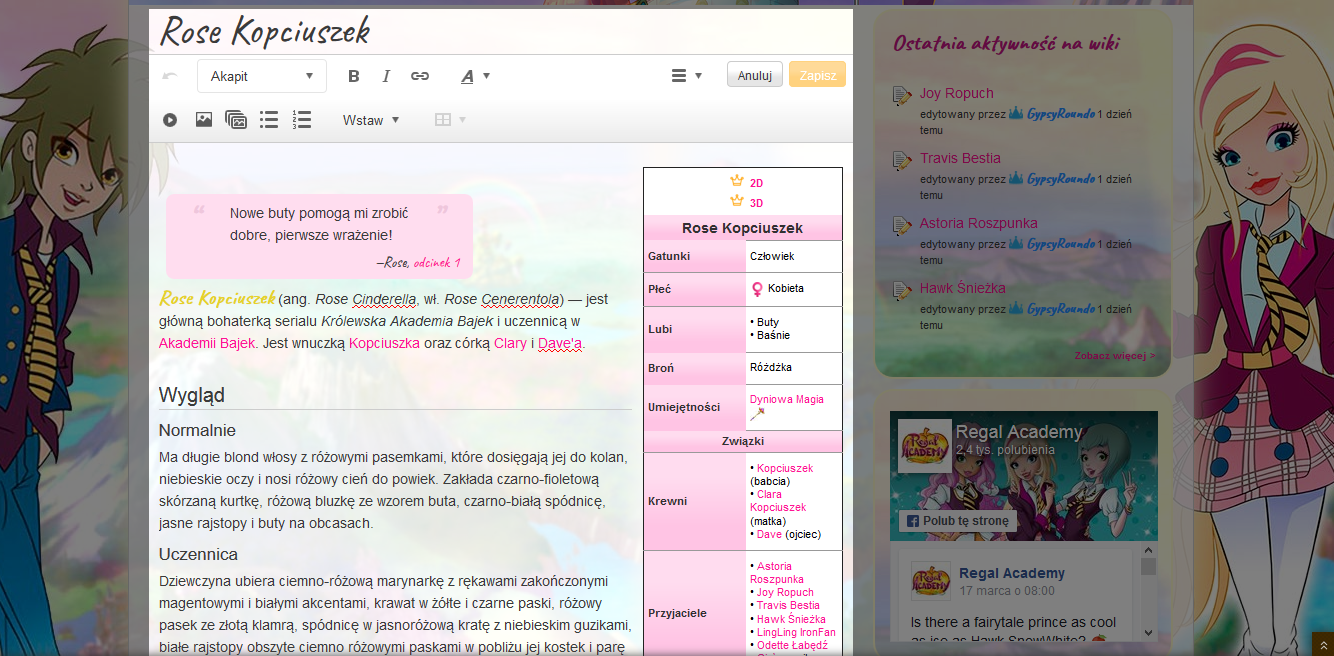
Task: Follow the odcinek 1 link in the quote
Action: point(437,262)
